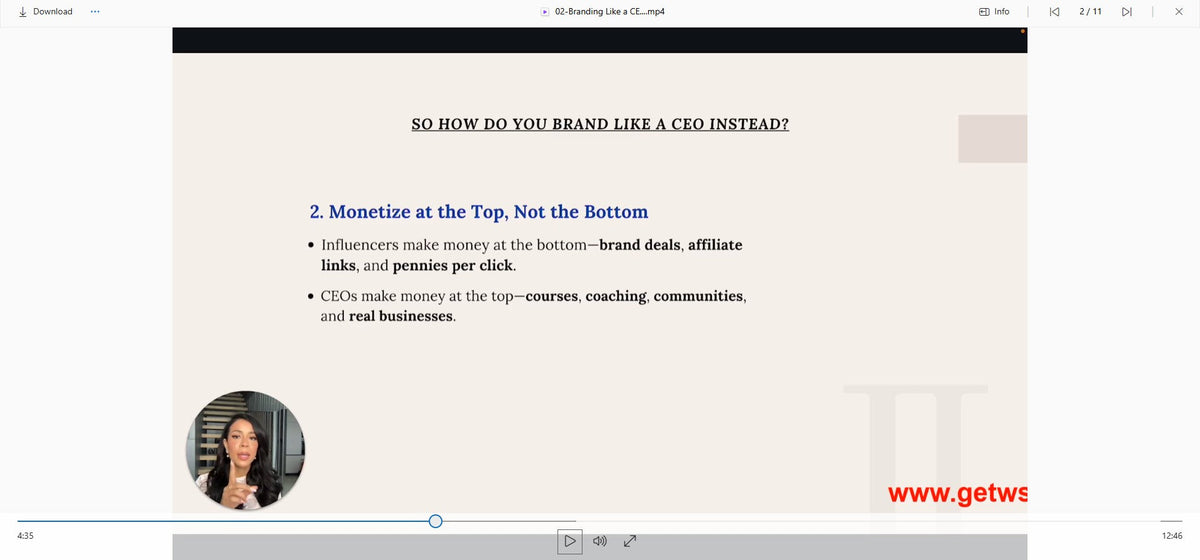Click the video file type icon beside the title
Image resolution: width=1200 pixels, height=560 pixels.
pos(545,12)
